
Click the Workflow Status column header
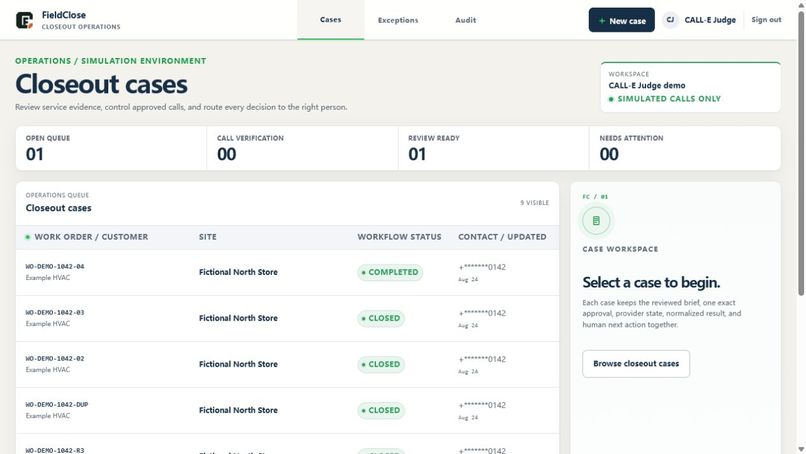coord(399,237)
